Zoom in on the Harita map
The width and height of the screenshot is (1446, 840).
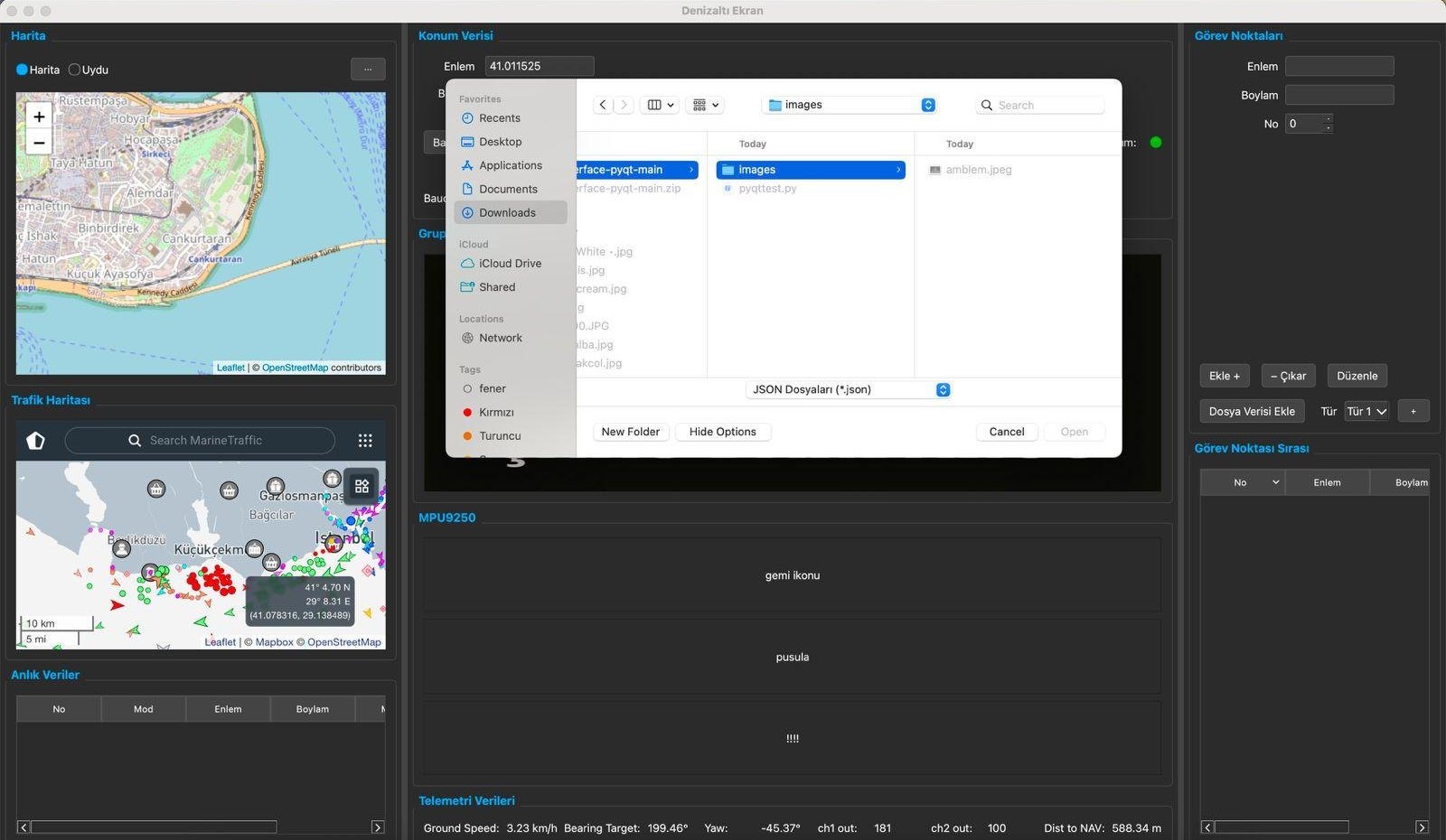click(x=39, y=117)
